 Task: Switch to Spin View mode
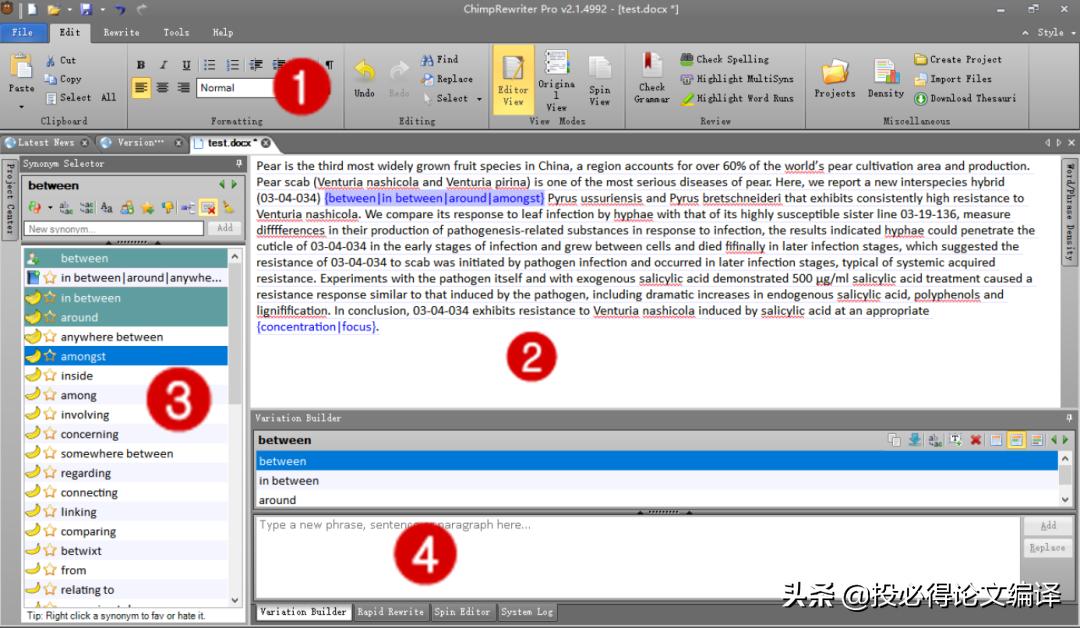[x=599, y=70]
